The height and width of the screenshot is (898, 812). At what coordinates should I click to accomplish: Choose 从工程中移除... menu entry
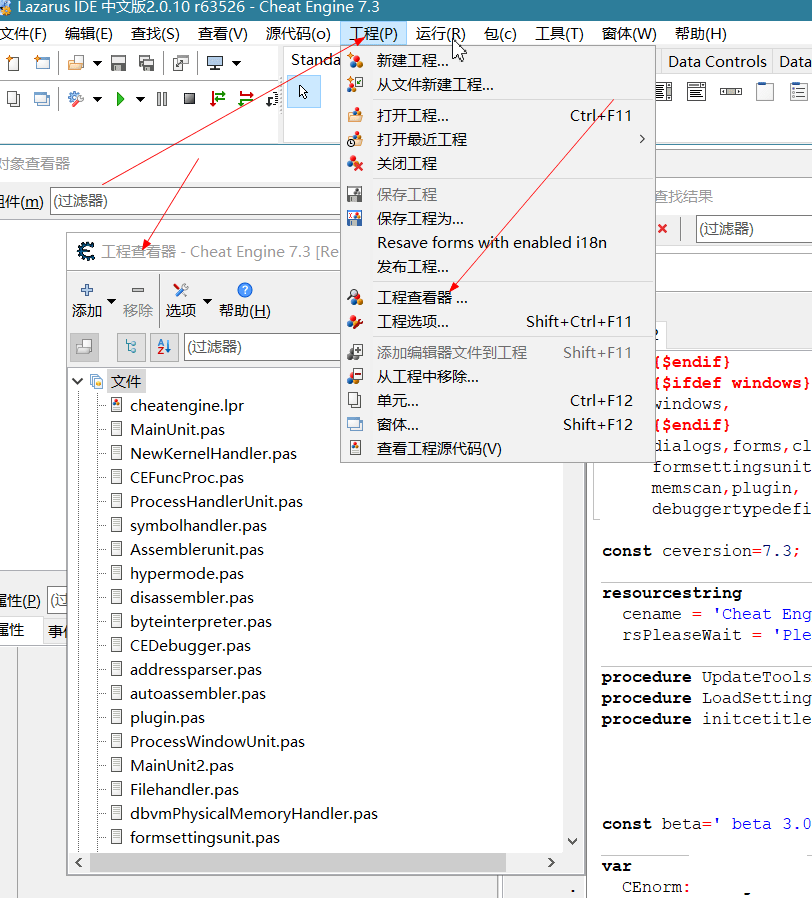[498, 377]
